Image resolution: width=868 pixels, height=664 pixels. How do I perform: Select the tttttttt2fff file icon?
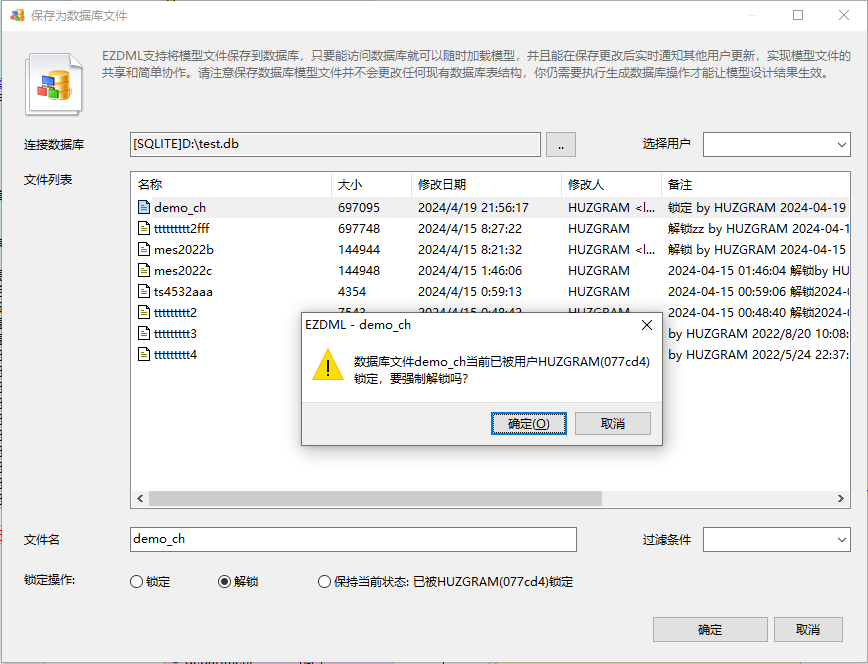click(144, 228)
